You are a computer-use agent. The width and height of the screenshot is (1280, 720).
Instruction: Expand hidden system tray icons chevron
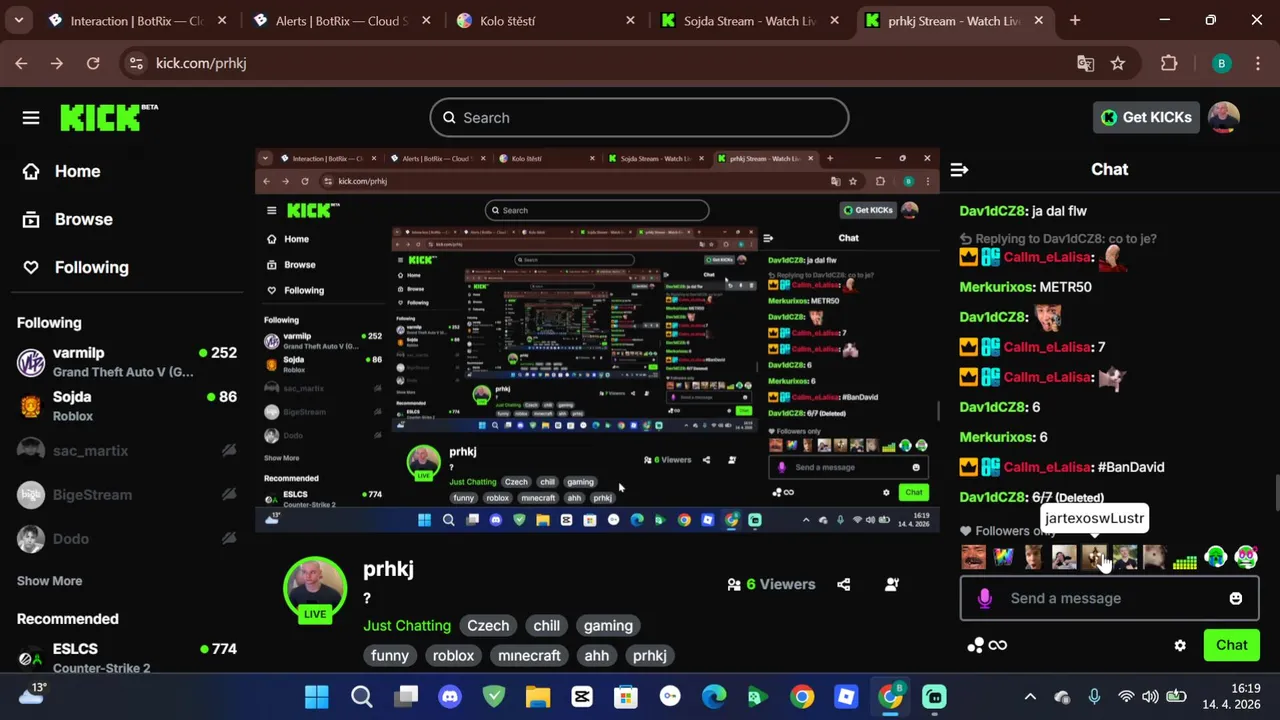(x=1030, y=697)
